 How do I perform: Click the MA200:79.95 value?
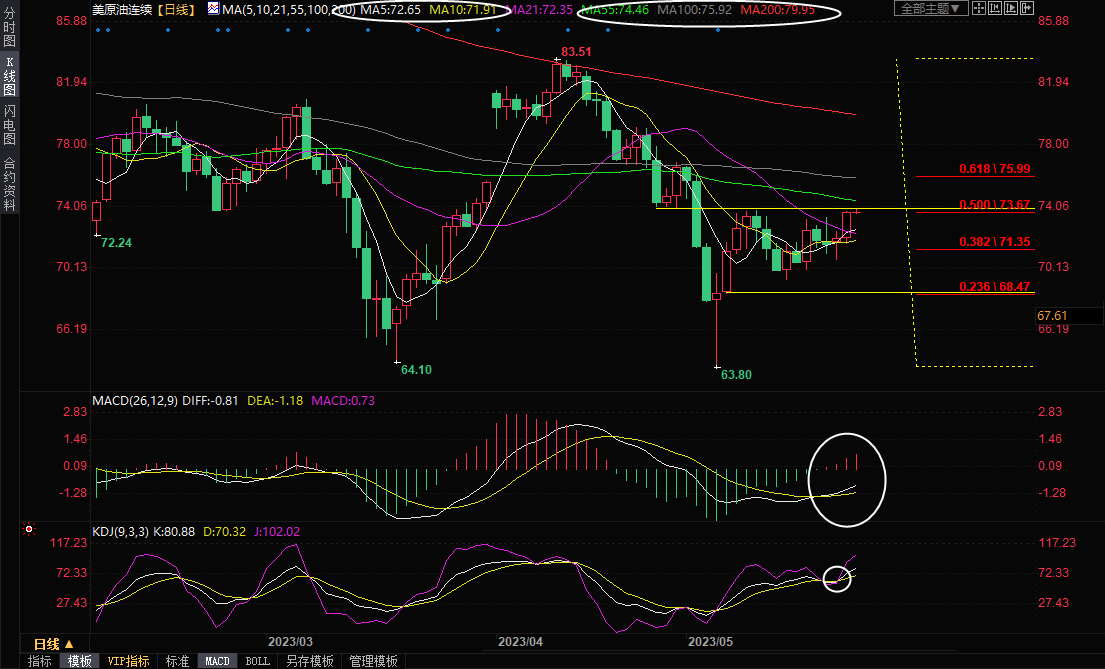tap(777, 9)
